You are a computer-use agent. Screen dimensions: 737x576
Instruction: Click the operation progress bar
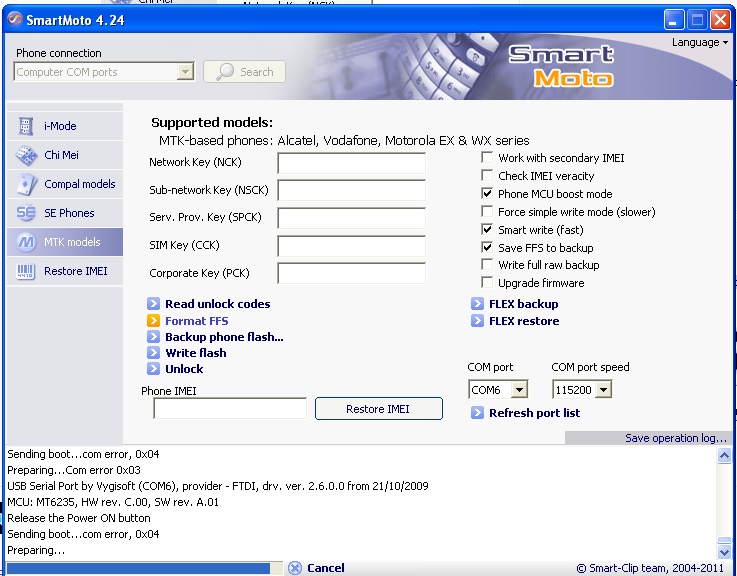[x=140, y=568]
